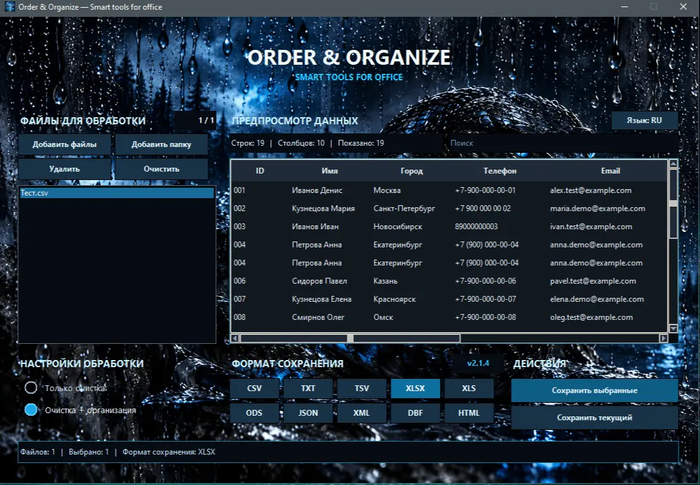Image resolution: width=700 pixels, height=485 pixels.
Task: Choose the XLSX save format
Action: tap(415, 388)
